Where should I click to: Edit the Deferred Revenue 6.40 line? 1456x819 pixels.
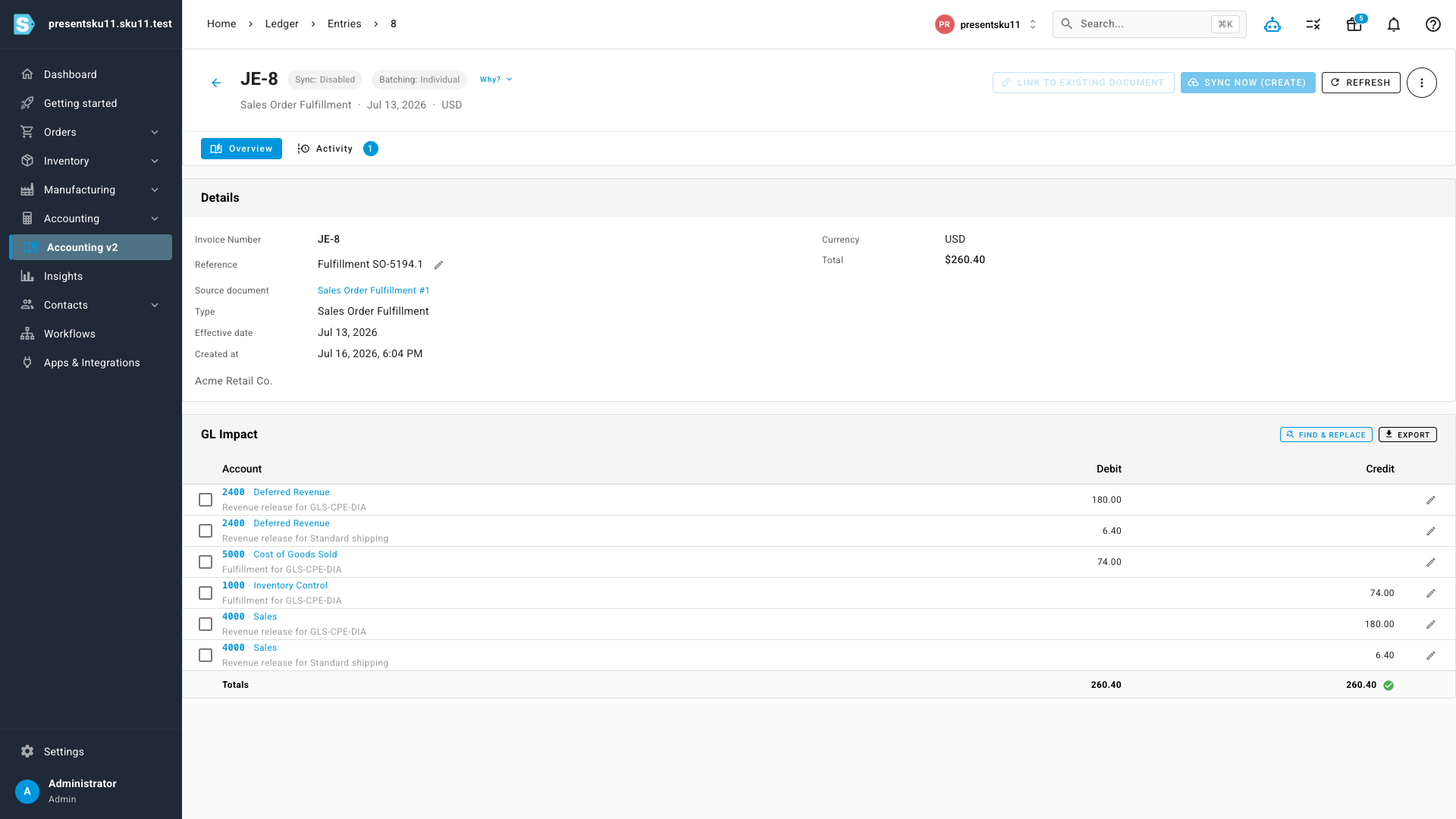coord(1431,531)
